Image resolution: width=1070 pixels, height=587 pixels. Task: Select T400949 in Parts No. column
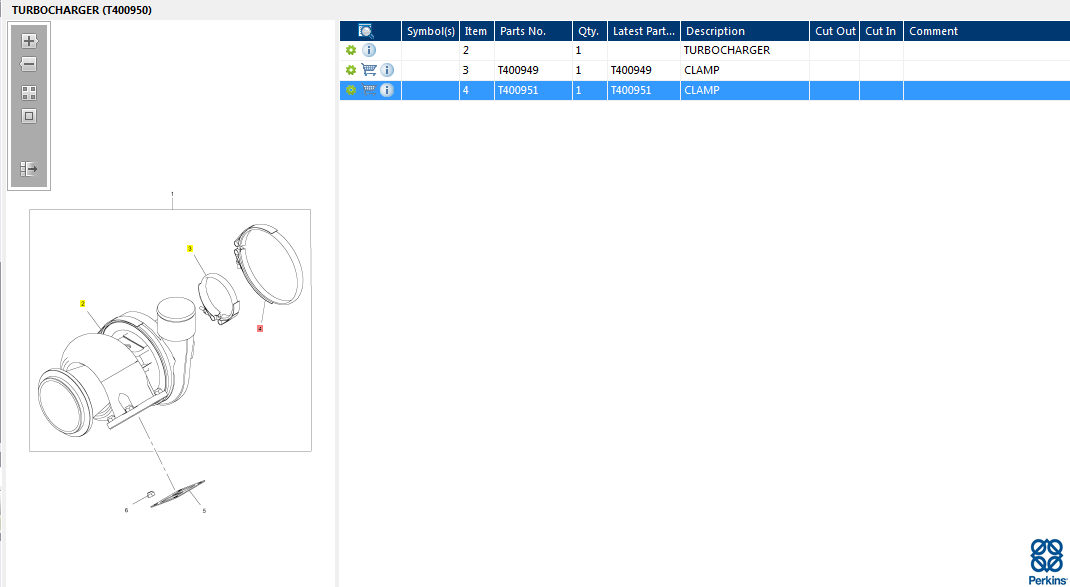pos(519,70)
